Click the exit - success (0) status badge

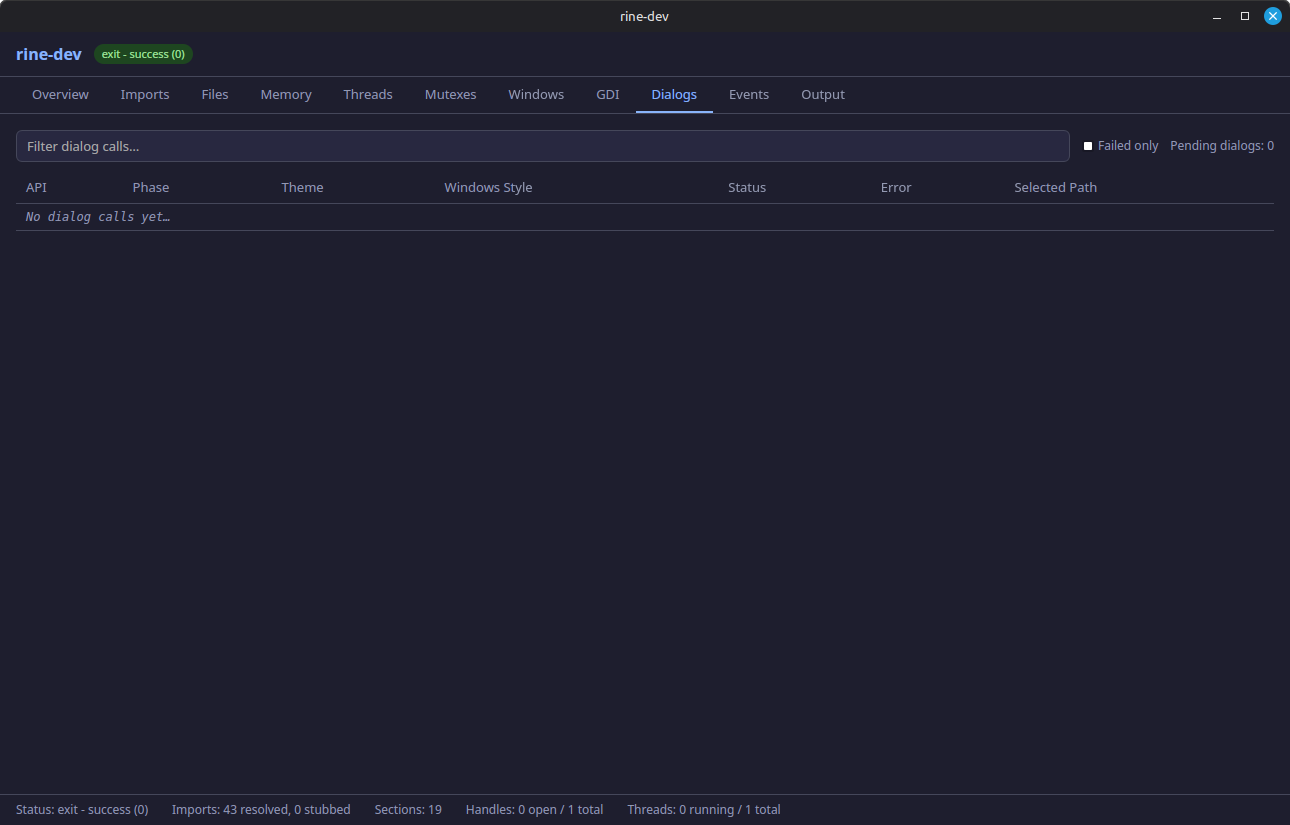143,54
